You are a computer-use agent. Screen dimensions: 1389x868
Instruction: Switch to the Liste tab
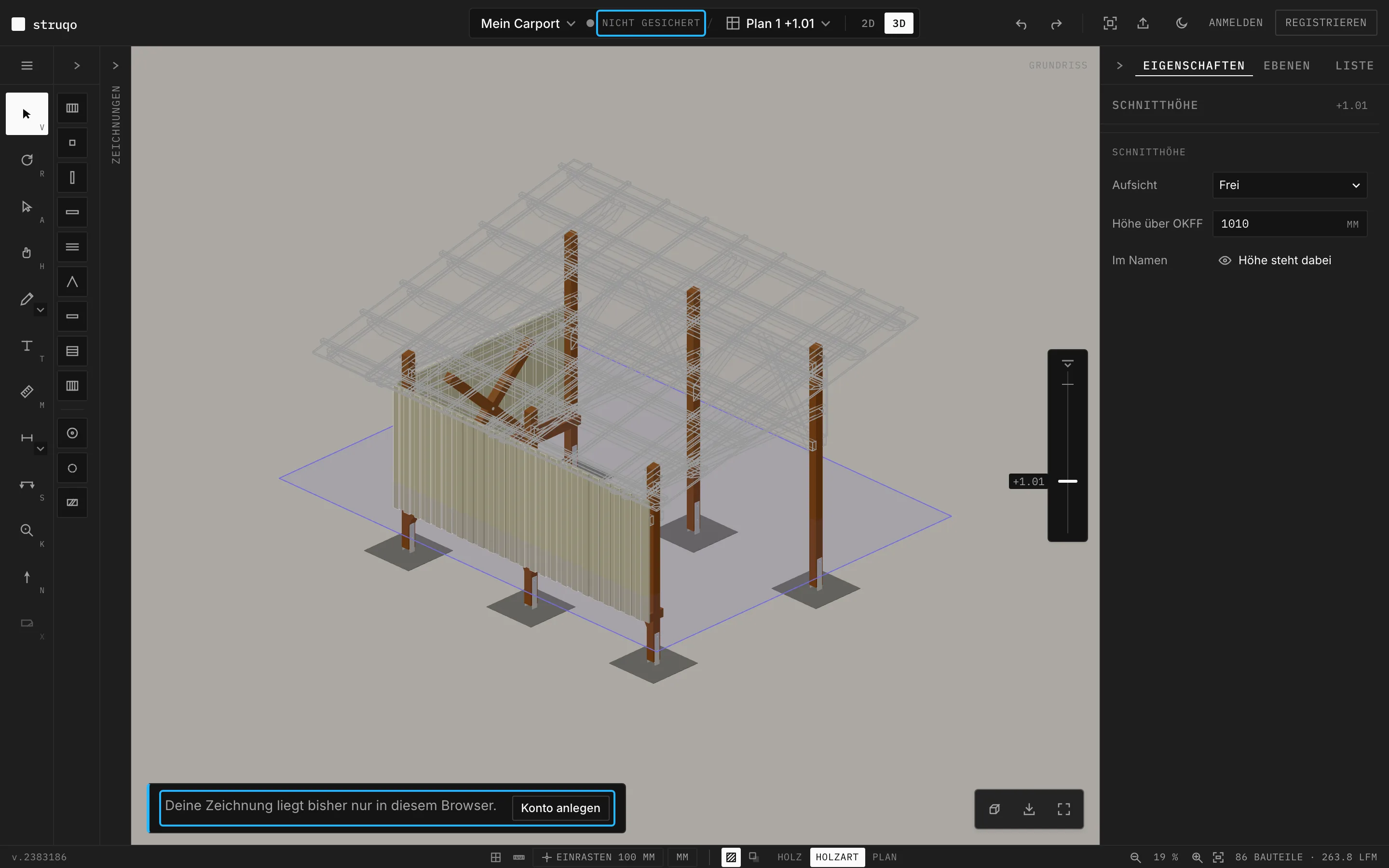point(1354,66)
